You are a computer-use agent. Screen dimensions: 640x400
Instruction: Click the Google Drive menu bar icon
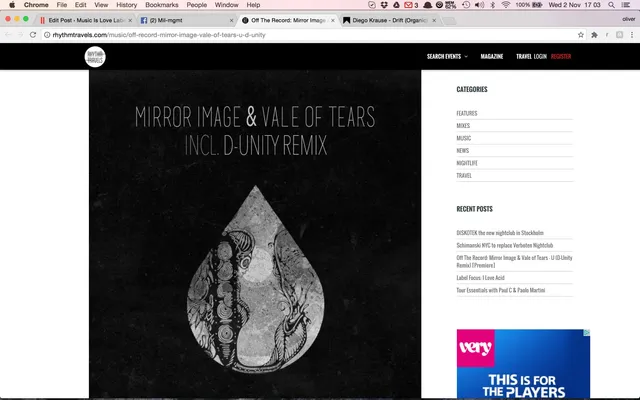[x=396, y=5]
